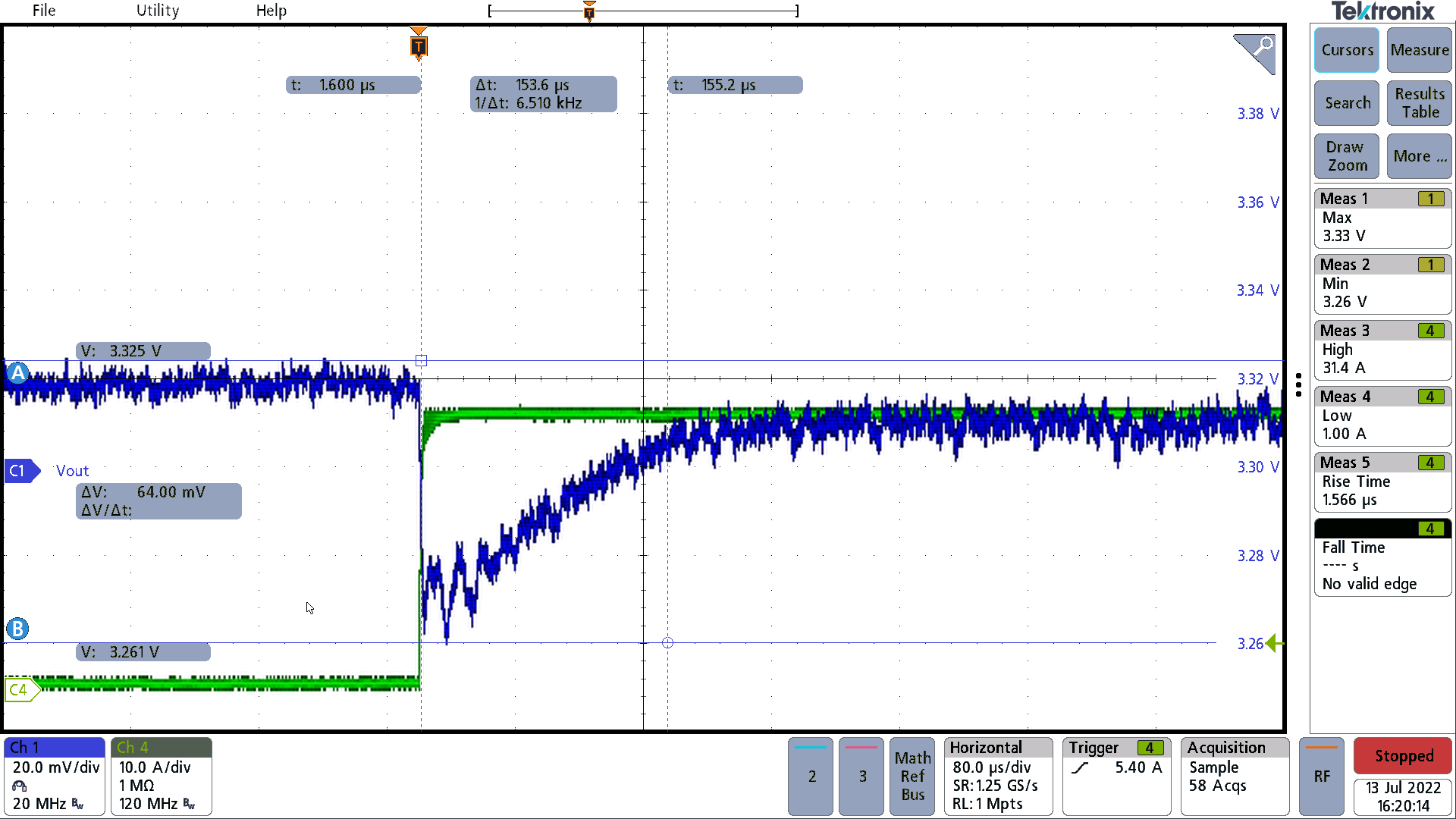Open the Meas 5 Rise Time badge

(1382, 482)
